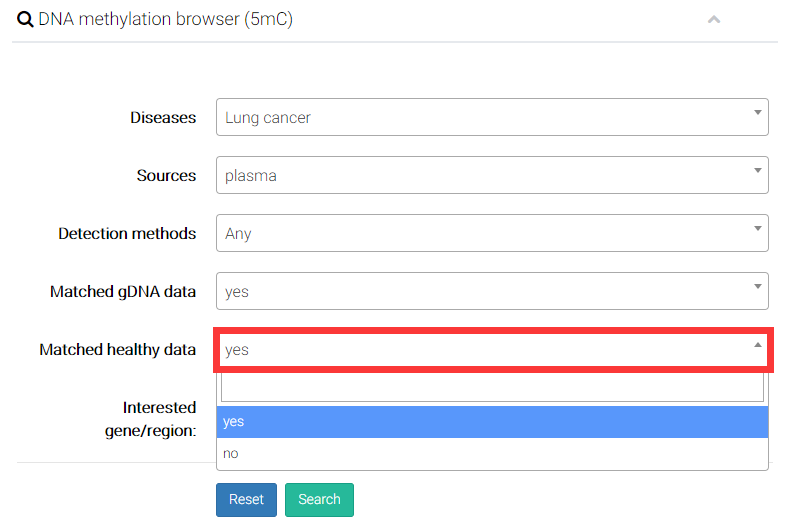The image size is (789, 532).
Task: Click the arrow on the Sources dropdown
Action: point(757,171)
